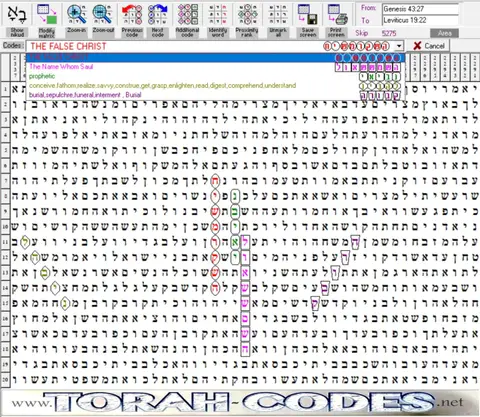Click the Zoom-in magnifier icon

(76, 14)
